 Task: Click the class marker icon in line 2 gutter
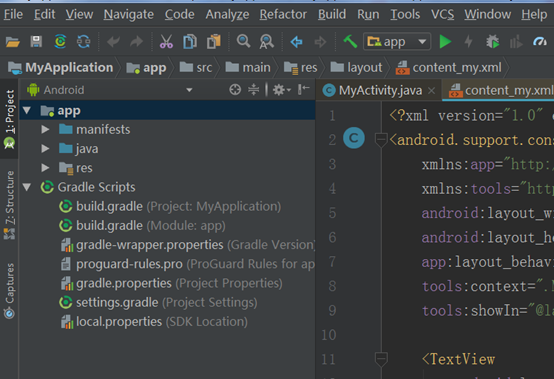[354, 138]
